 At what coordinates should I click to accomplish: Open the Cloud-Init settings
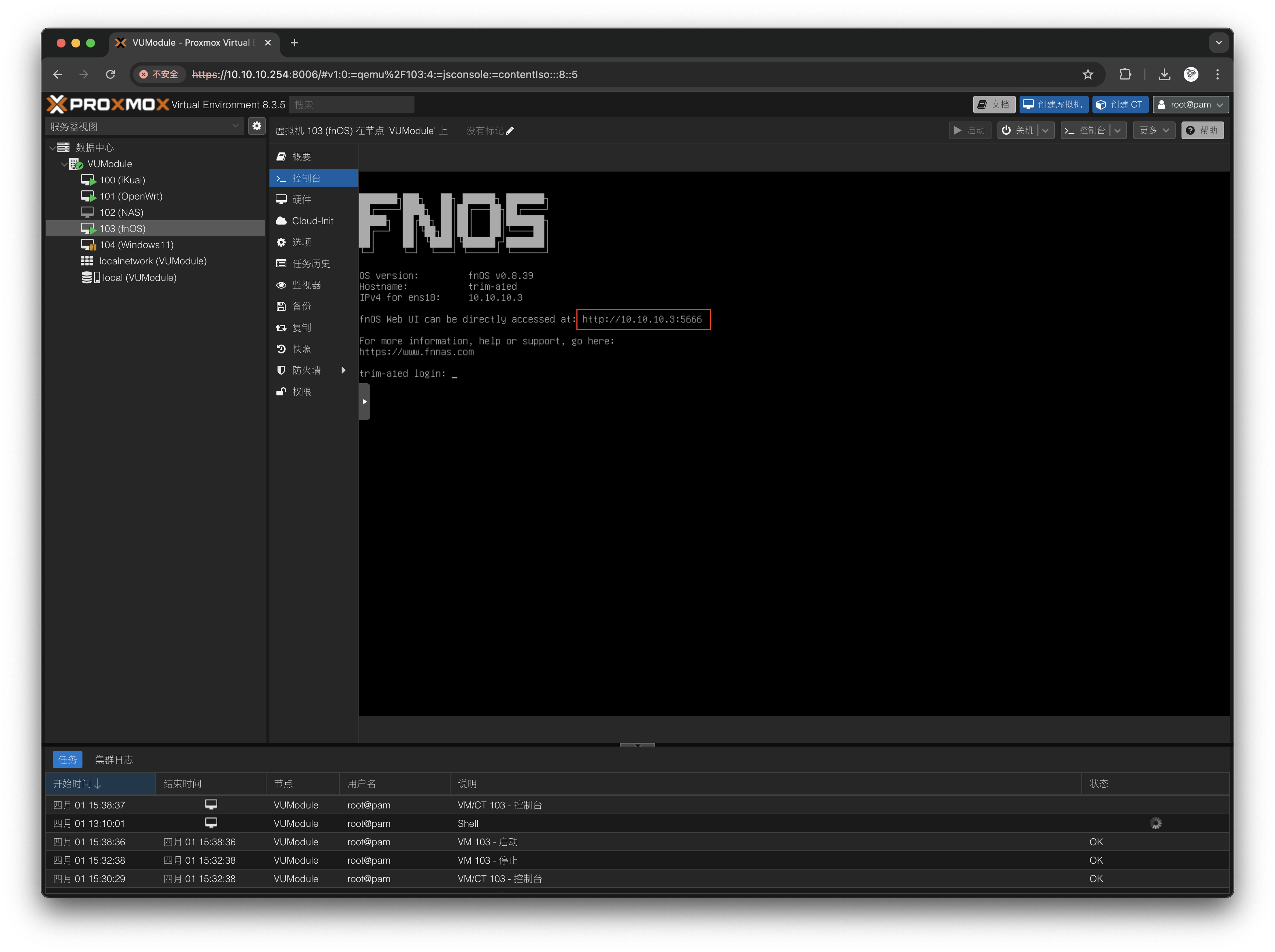[x=312, y=221]
